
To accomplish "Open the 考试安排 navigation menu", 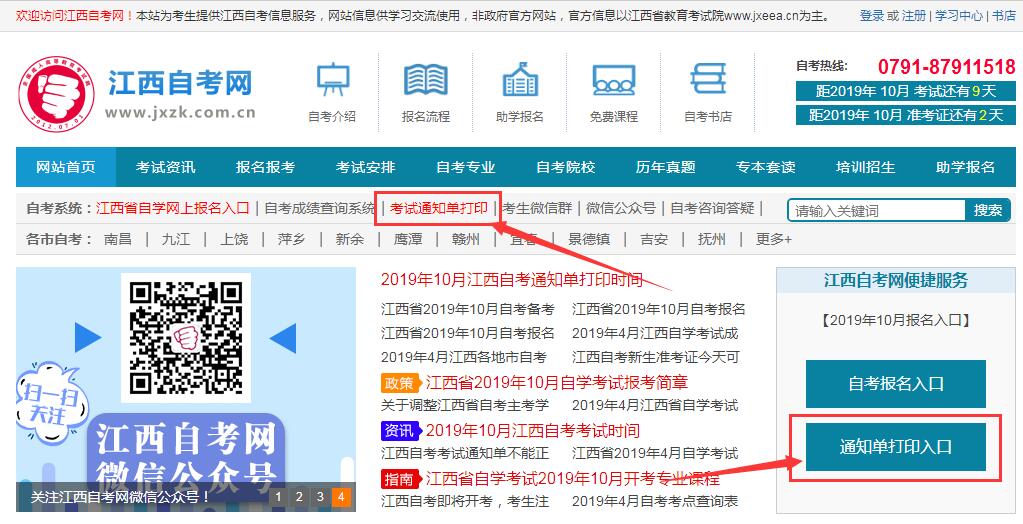I will coord(365,167).
